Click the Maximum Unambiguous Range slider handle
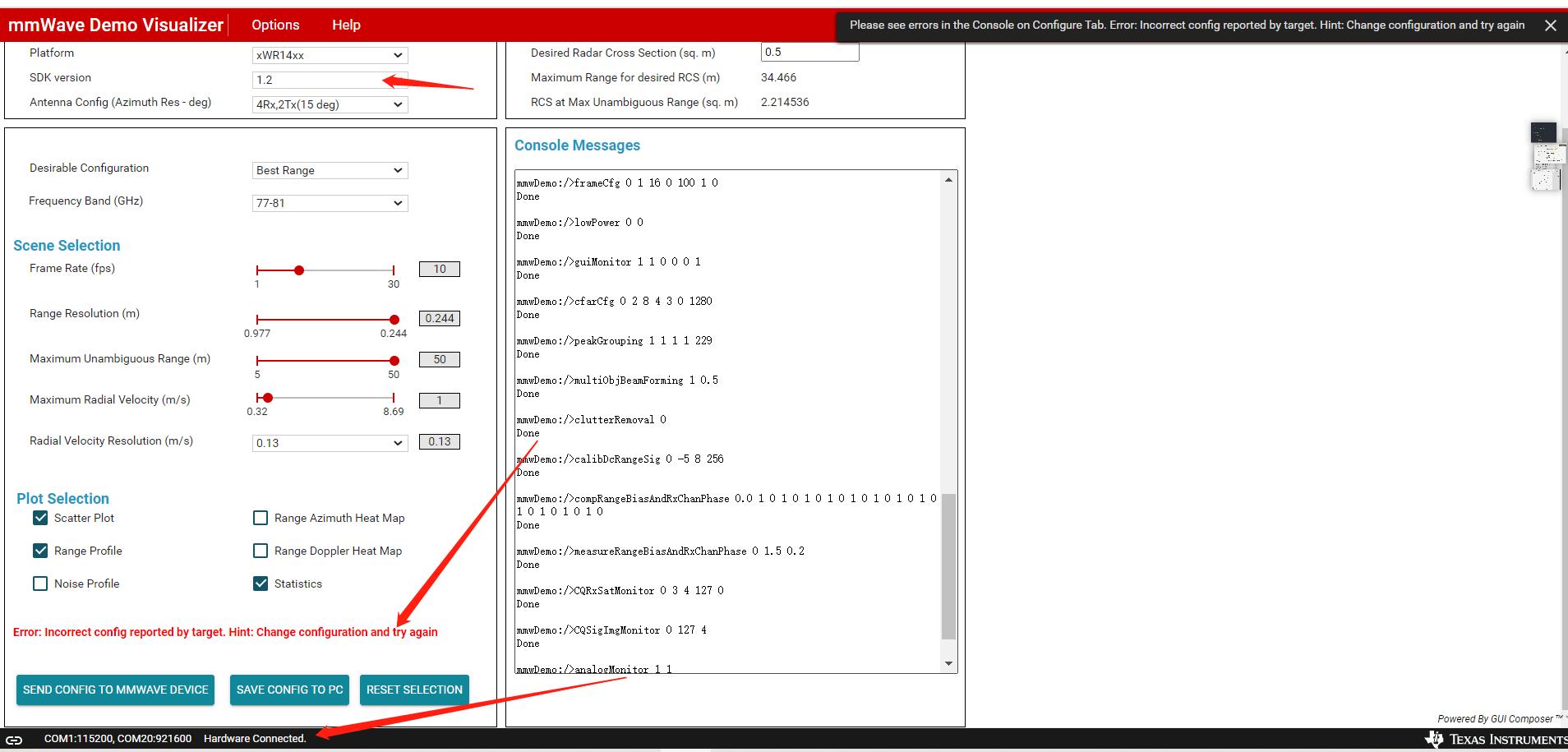 394,361
